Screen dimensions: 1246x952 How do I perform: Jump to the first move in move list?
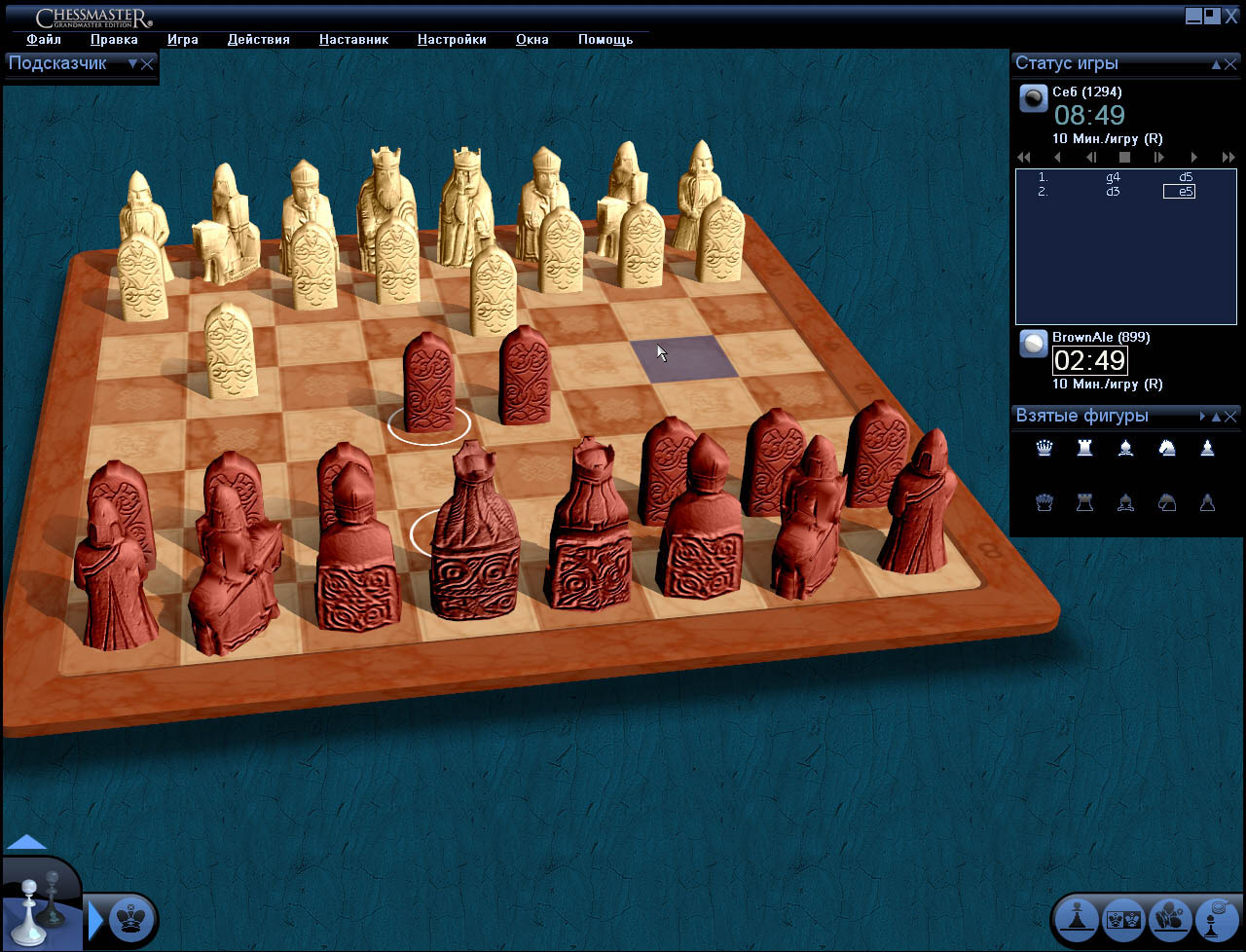(x=1023, y=157)
